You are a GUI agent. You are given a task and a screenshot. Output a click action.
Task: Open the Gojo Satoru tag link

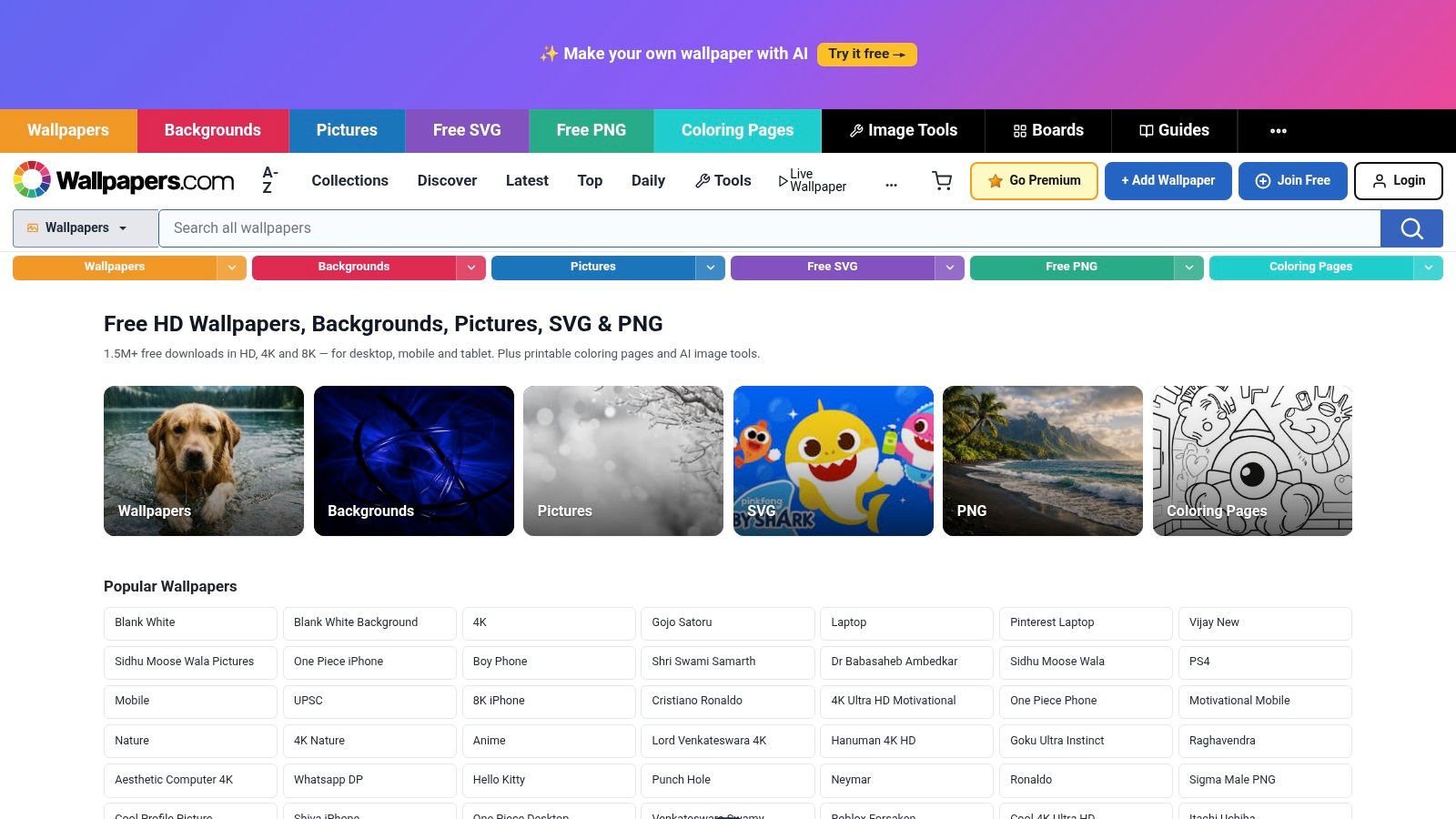727,623
